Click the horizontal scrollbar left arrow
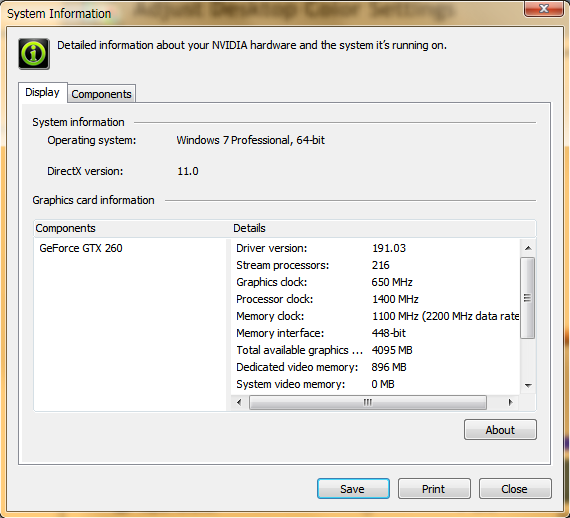Viewport: 570px width, 518px height. coord(239,402)
